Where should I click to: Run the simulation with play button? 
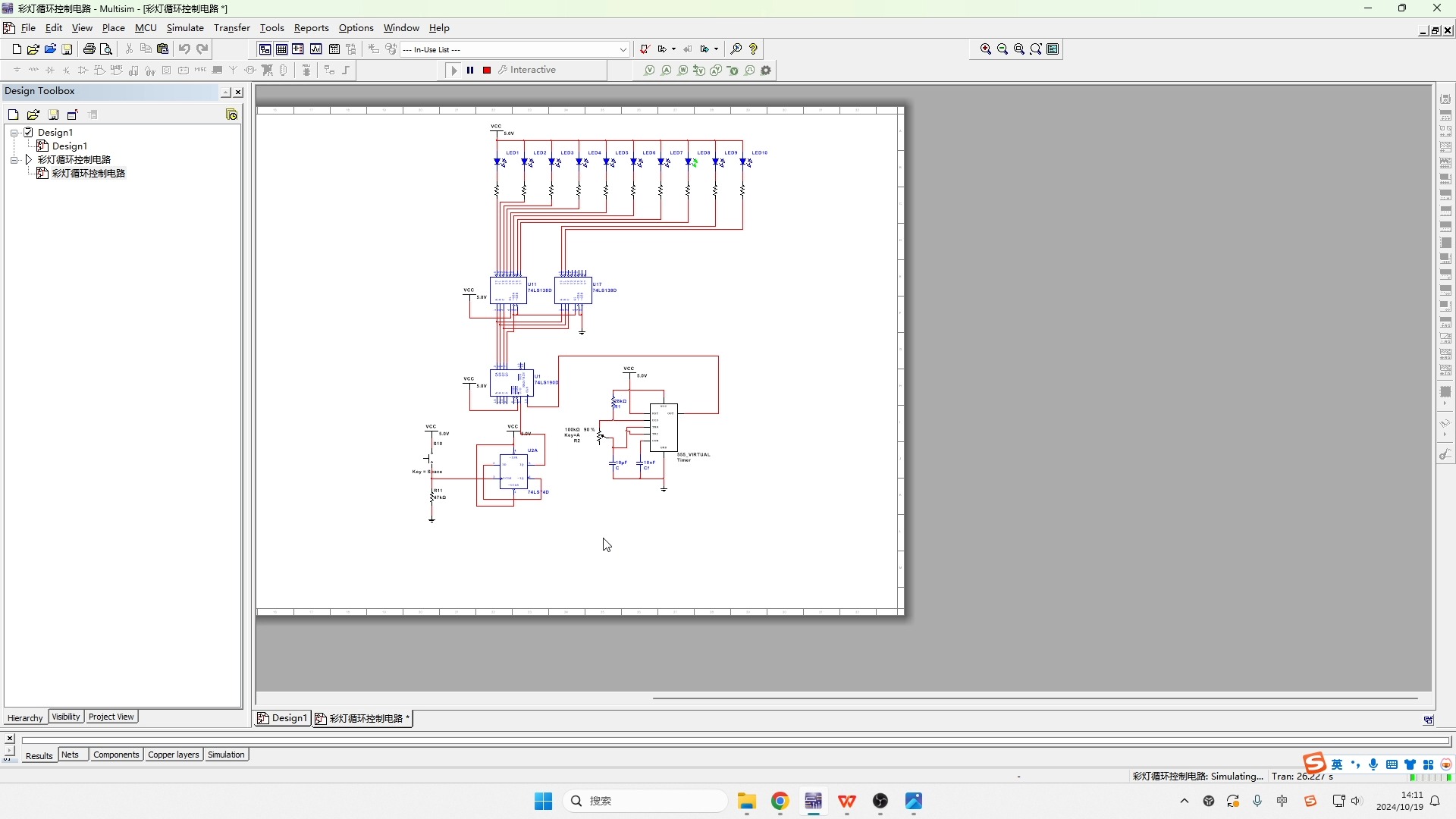coord(454,71)
